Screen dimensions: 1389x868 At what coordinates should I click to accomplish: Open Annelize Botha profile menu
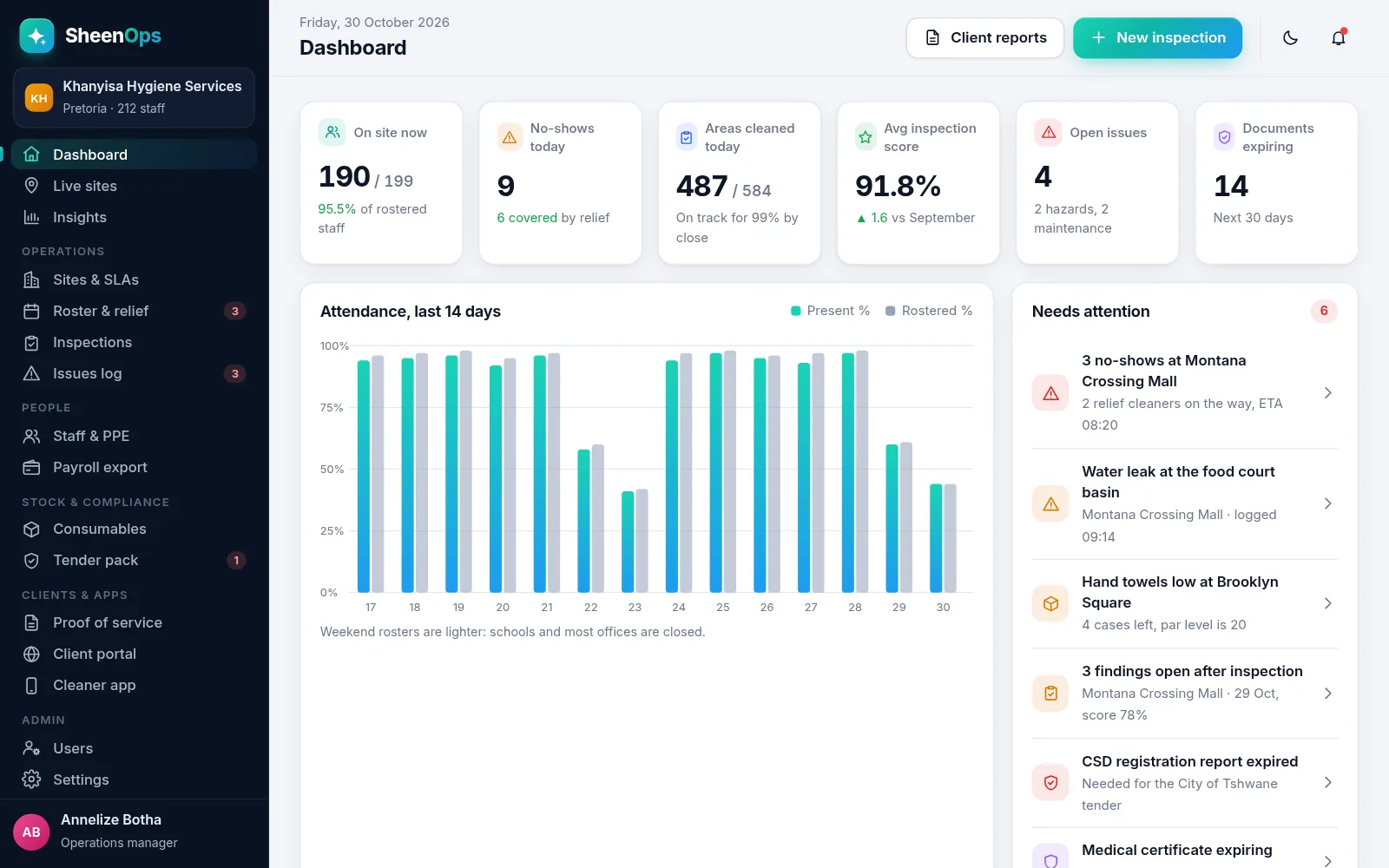point(134,832)
